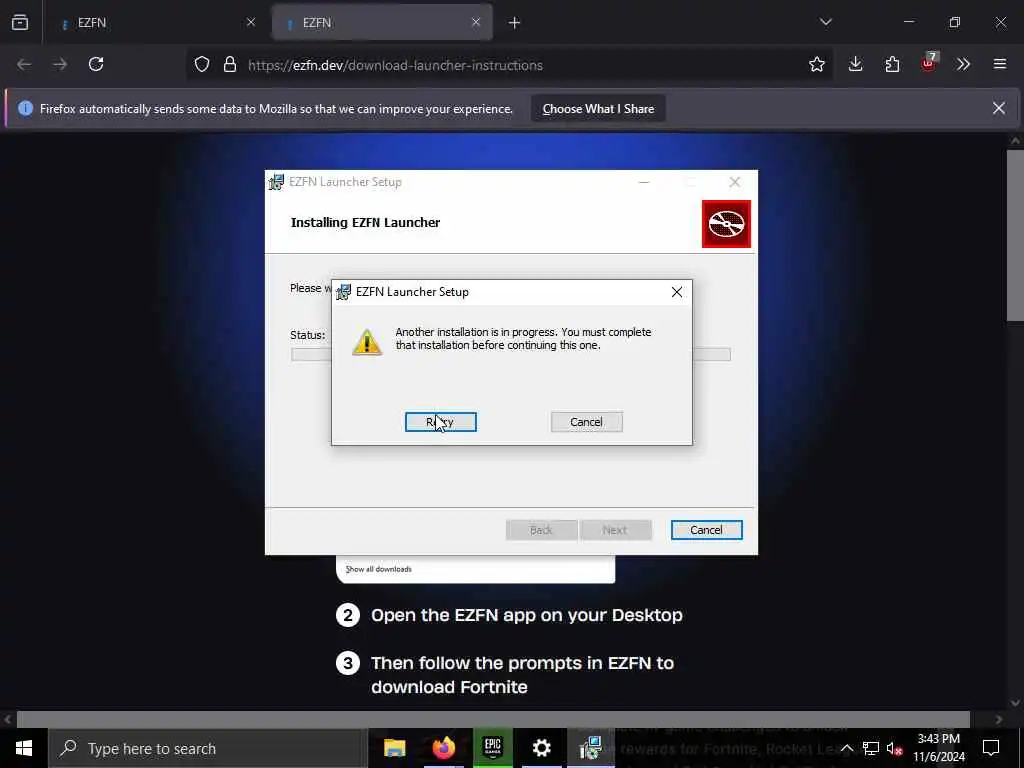Click the muted volume tray icon
The width and height of the screenshot is (1024, 768).
pos(894,748)
